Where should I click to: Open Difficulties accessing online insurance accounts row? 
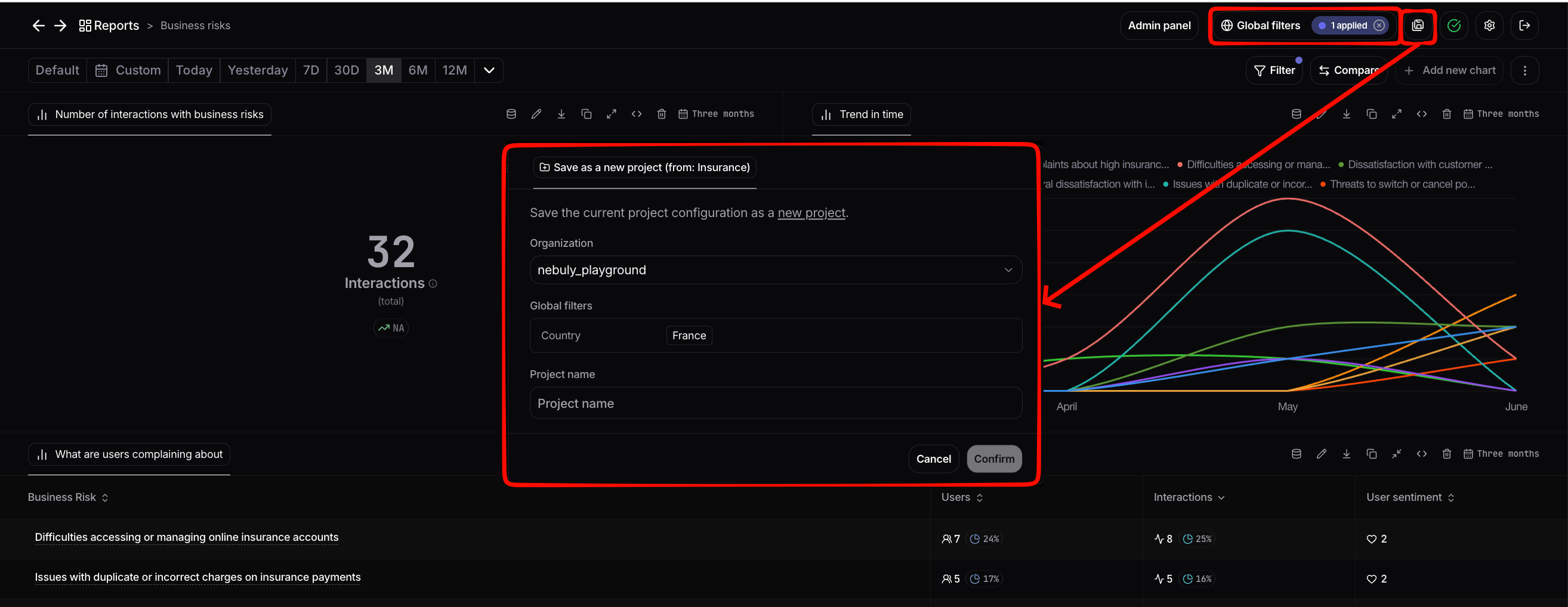(186, 537)
